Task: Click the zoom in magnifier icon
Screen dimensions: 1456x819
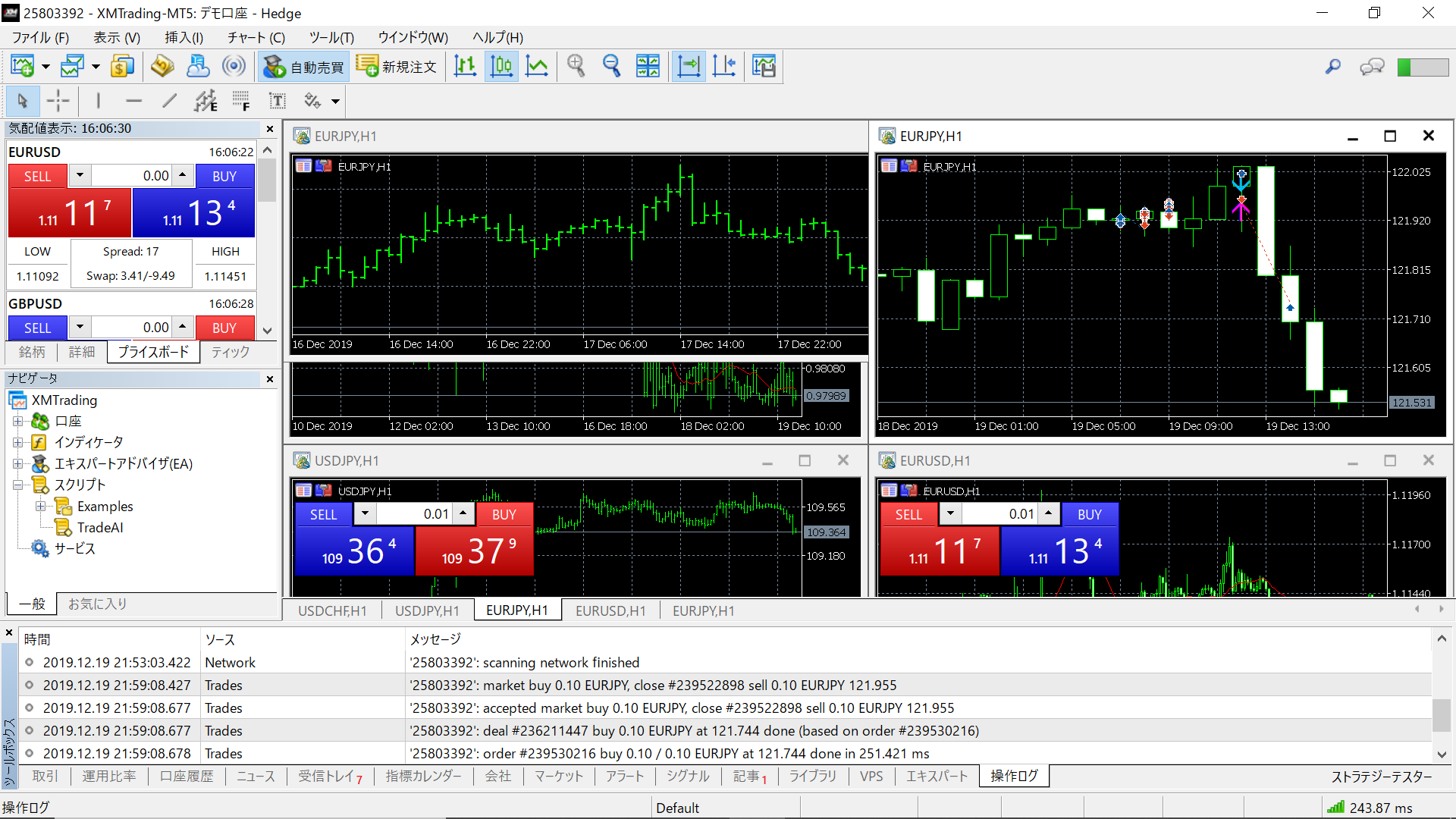Action: coord(576,67)
